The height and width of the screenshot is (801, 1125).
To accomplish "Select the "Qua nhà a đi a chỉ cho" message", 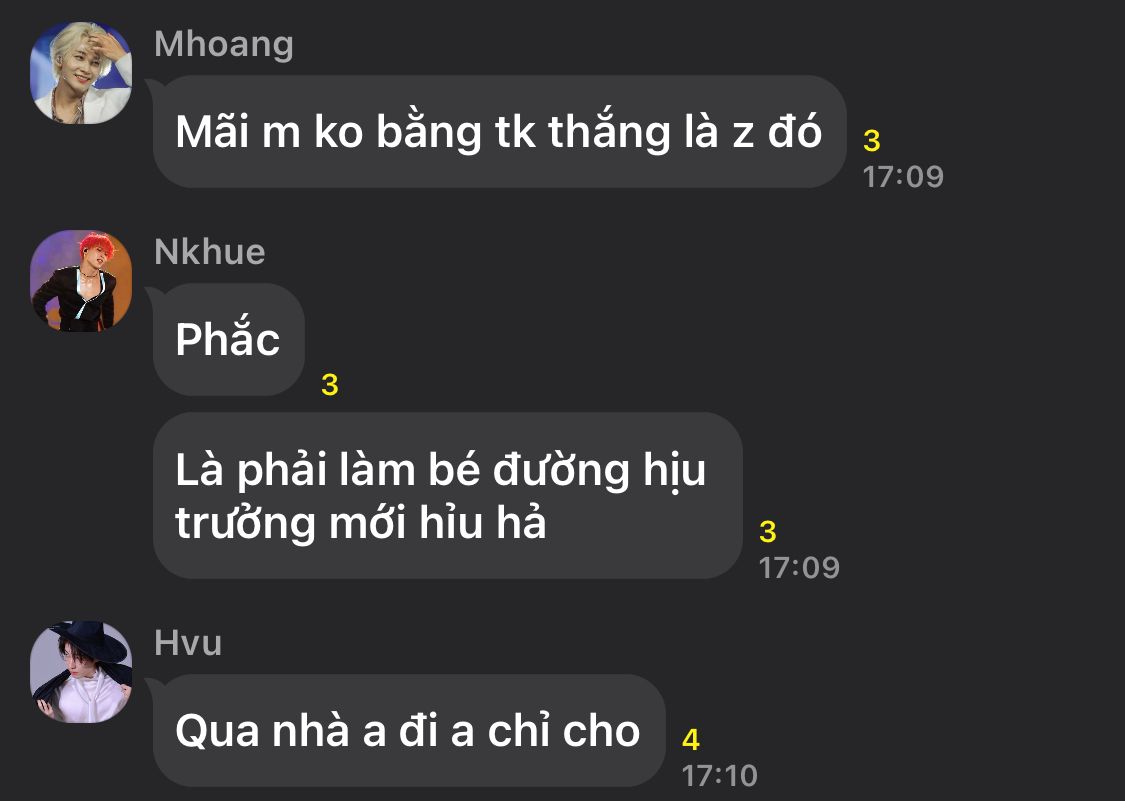I will tap(409, 730).
